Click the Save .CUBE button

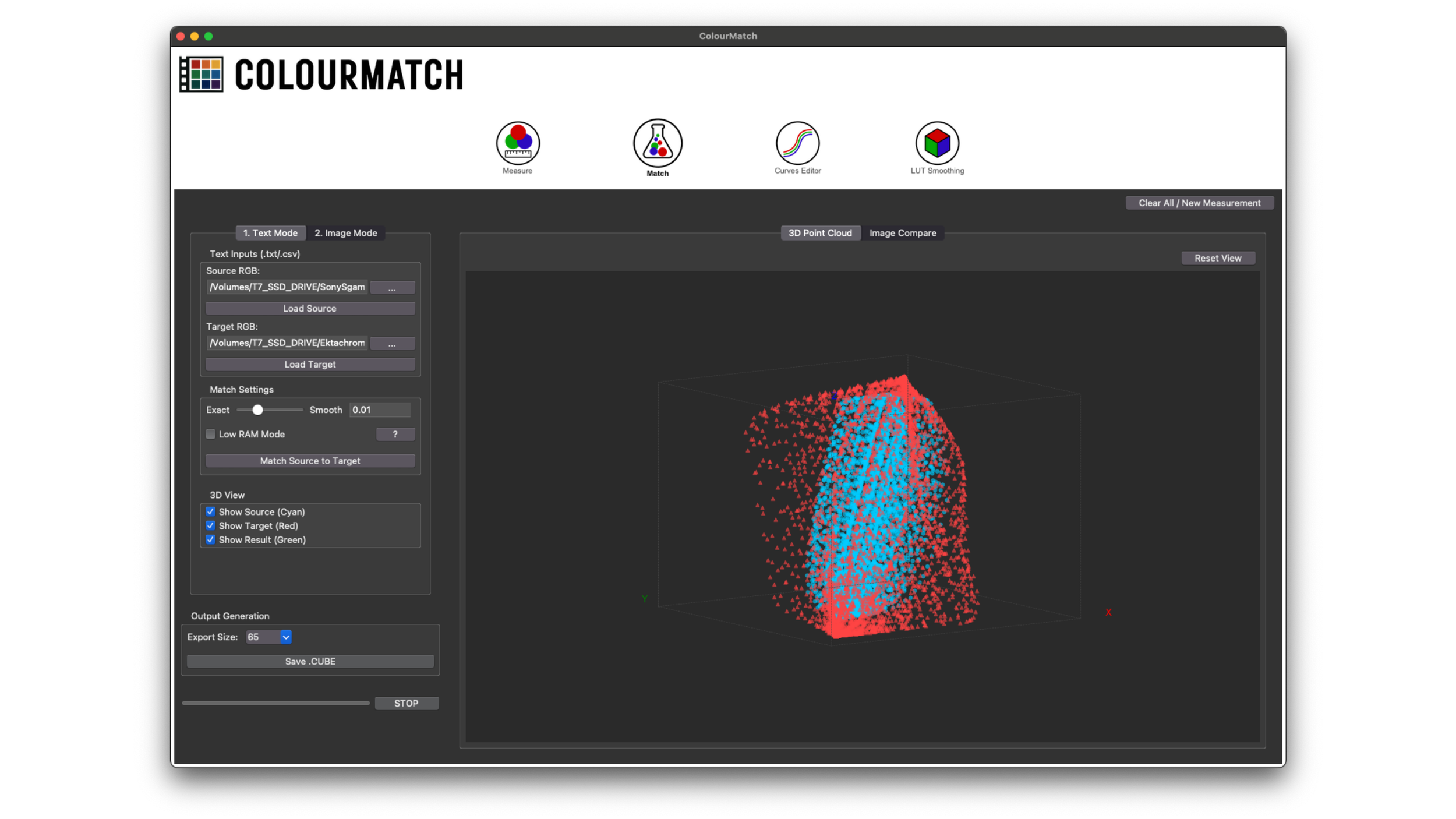coord(310,662)
